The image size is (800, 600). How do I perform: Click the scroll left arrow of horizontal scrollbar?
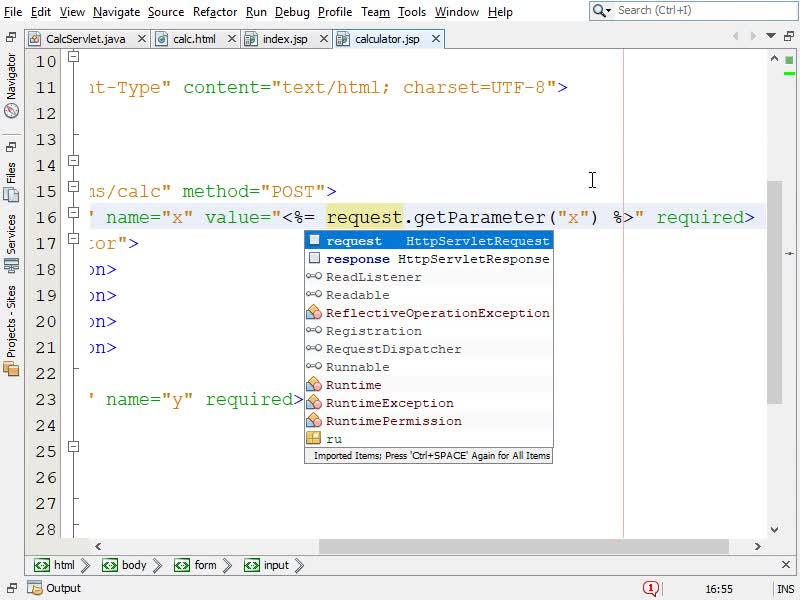[98, 546]
